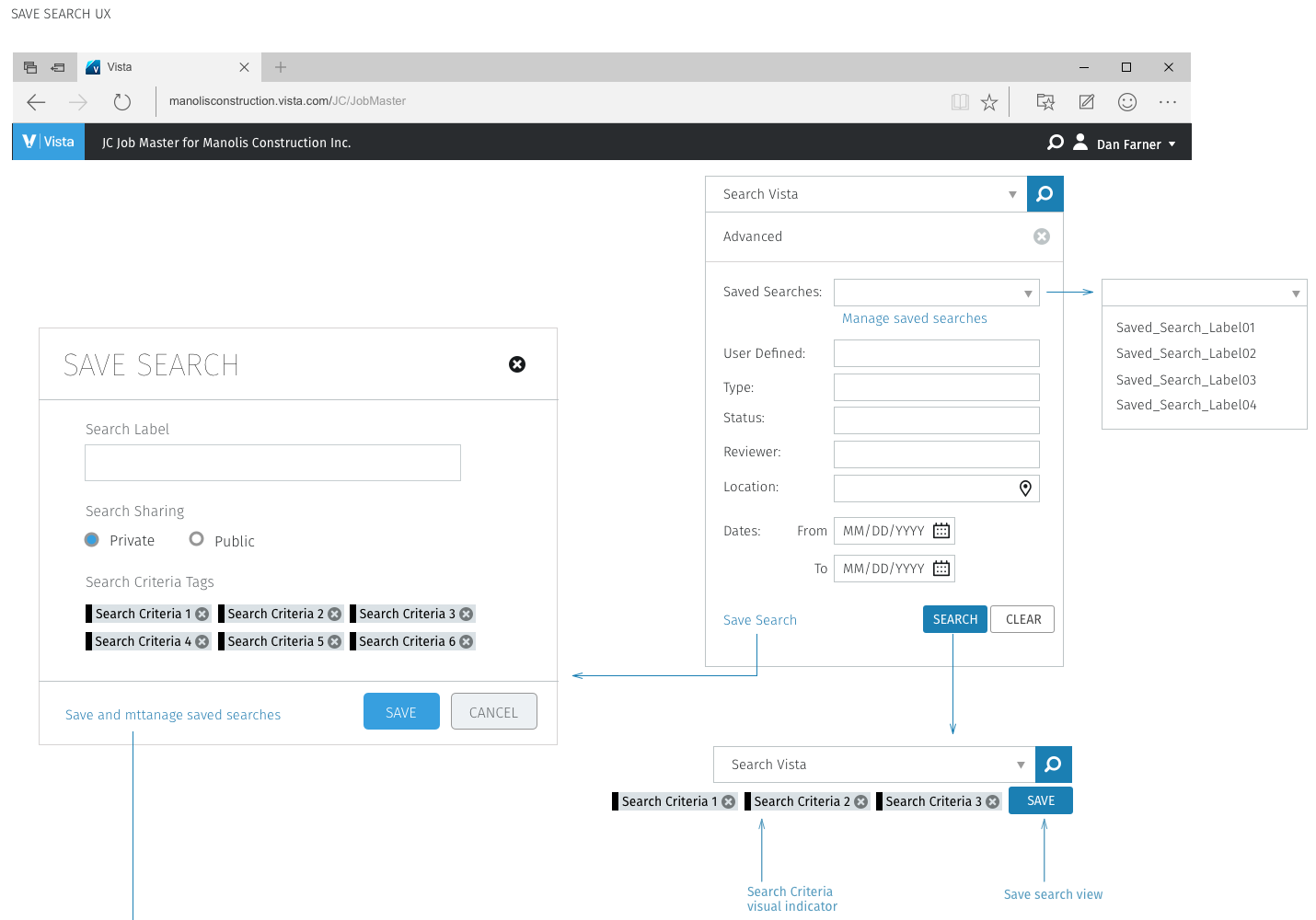Viewport: 1316px width, 920px height.
Task: Close the Advanced search panel
Action: (x=1042, y=236)
